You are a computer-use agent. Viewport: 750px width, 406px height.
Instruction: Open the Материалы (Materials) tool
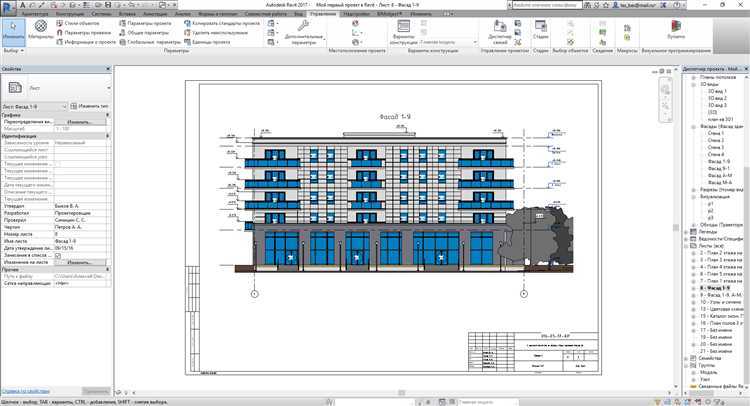pyautogui.click(x=41, y=30)
